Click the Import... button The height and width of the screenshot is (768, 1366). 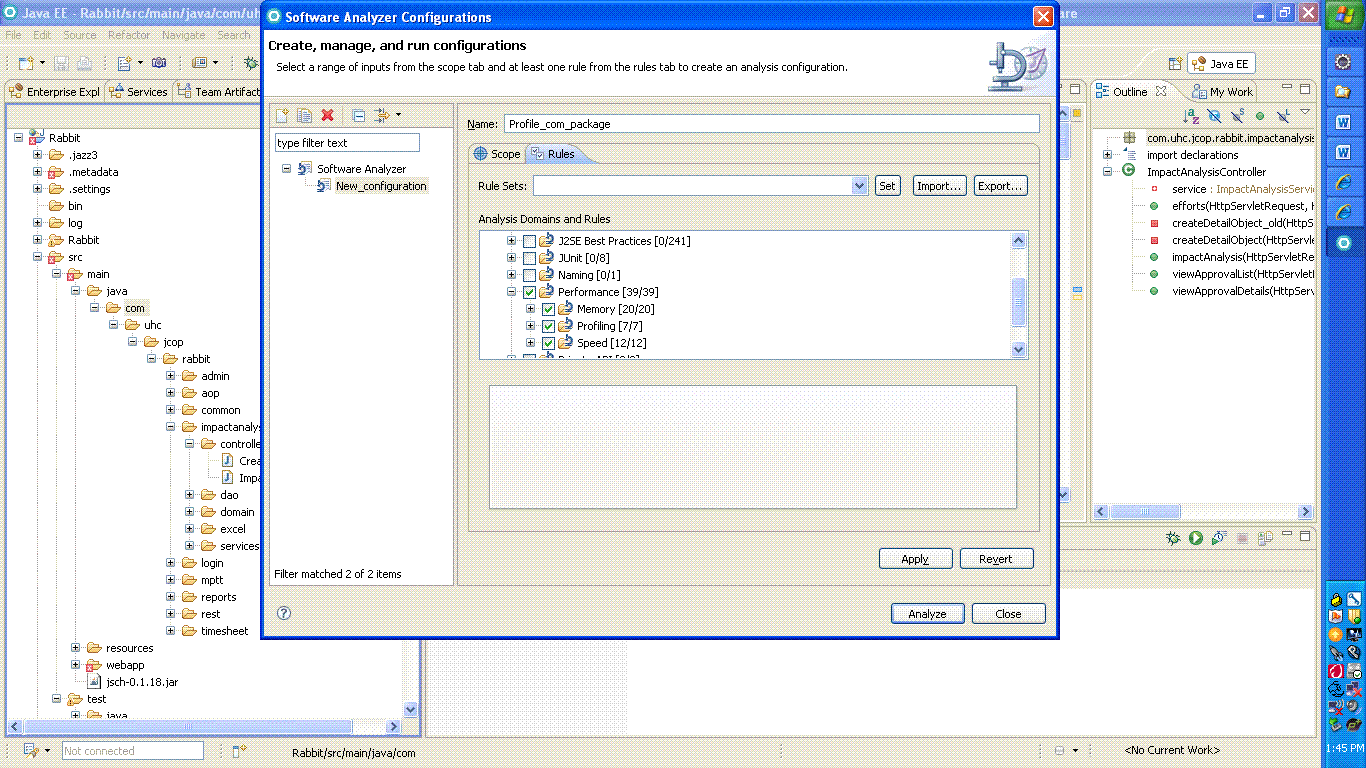point(939,186)
